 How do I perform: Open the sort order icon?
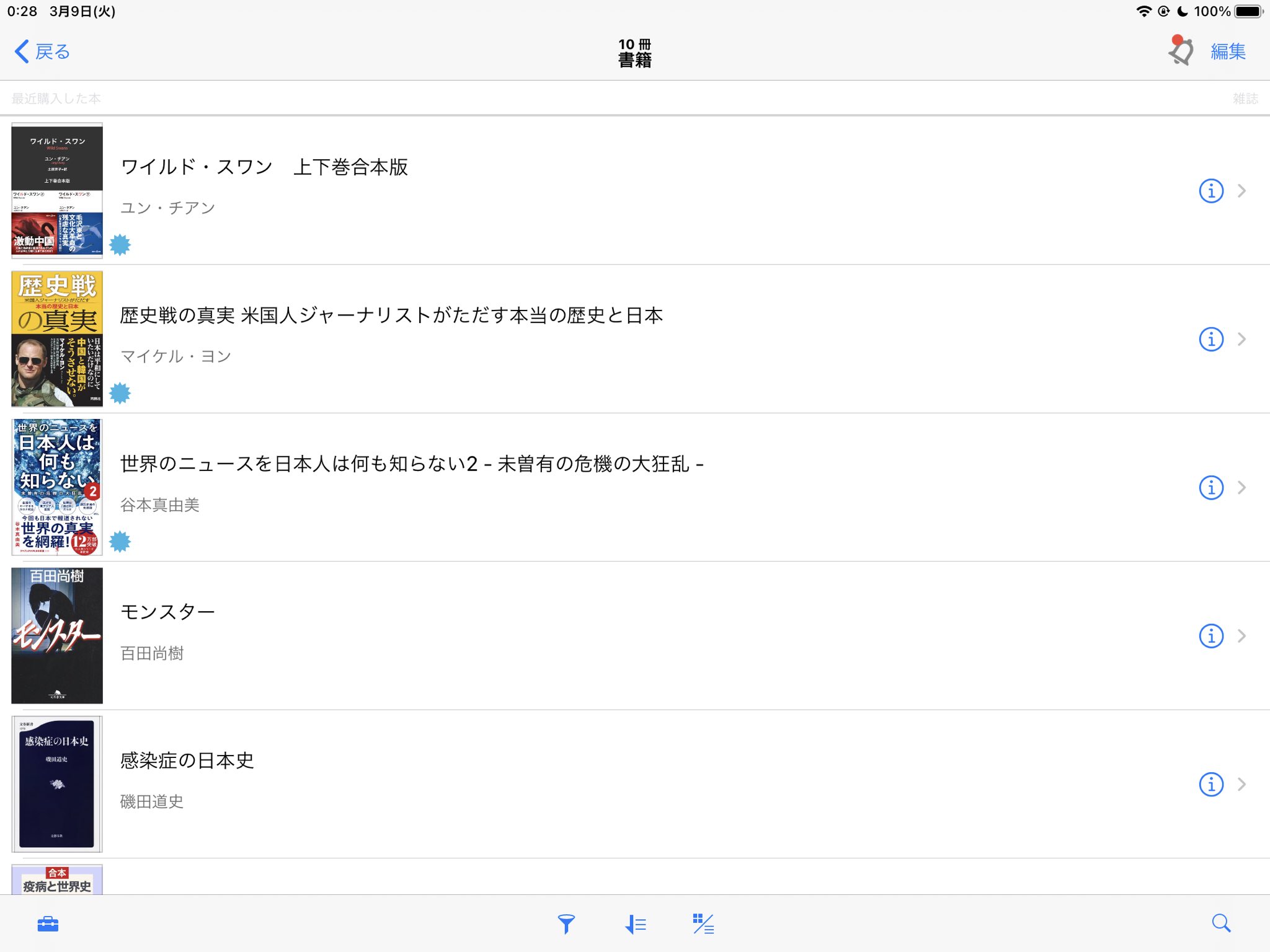635,924
